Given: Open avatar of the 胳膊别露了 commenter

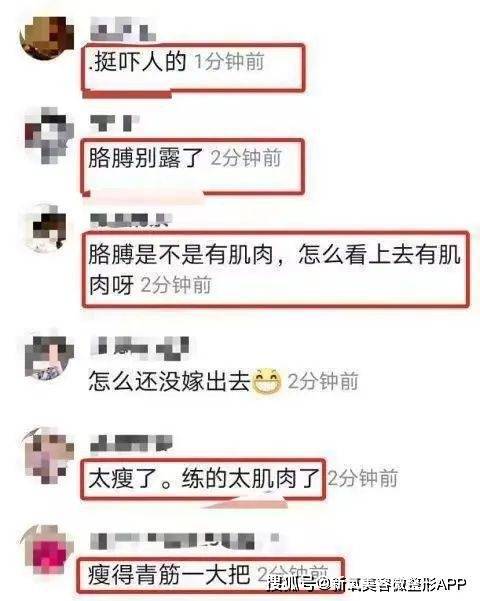Looking at the screenshot, I should tap(49, 135).
